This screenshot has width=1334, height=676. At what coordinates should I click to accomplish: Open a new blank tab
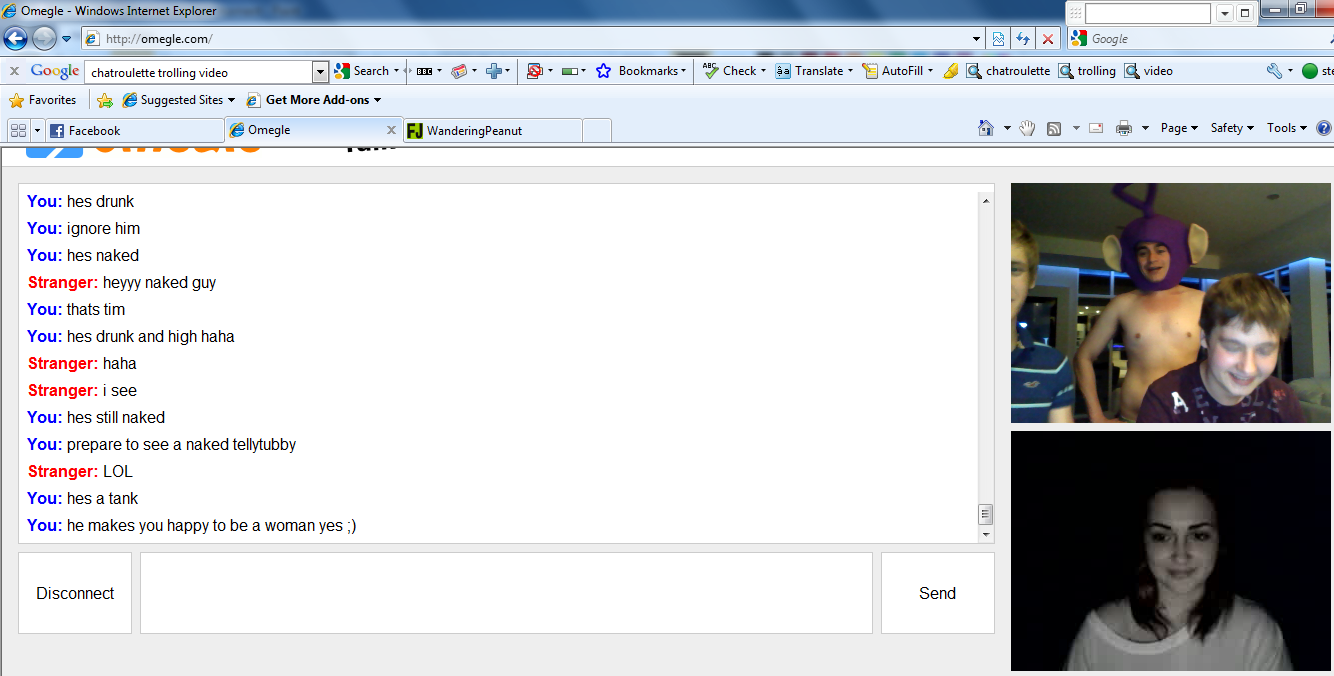pos(597,130)
